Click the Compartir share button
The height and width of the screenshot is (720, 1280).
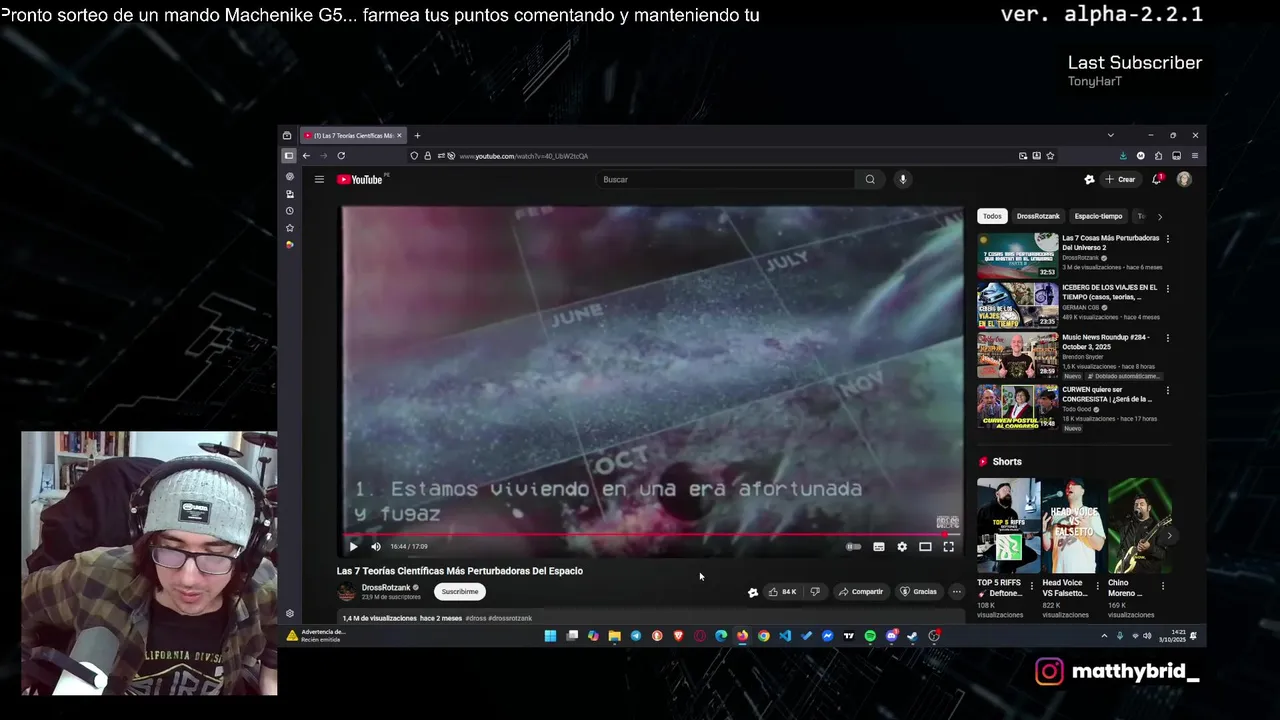click(x=861, y=592)
